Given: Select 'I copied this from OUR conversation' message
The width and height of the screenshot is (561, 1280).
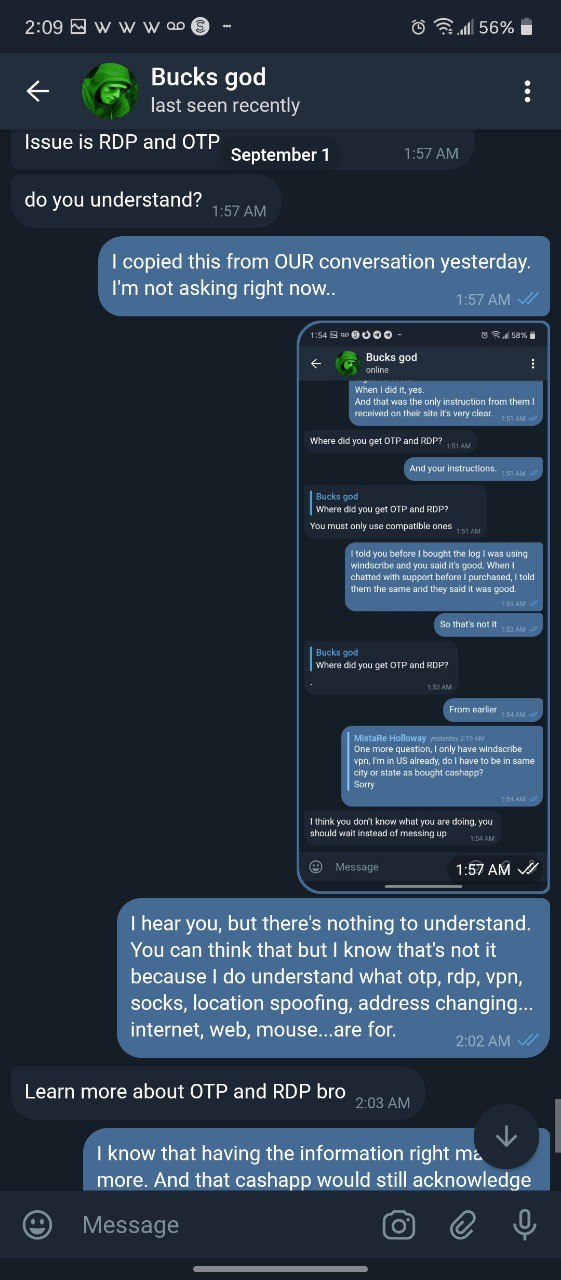Looking at the screenshot, I should (324, 276).
